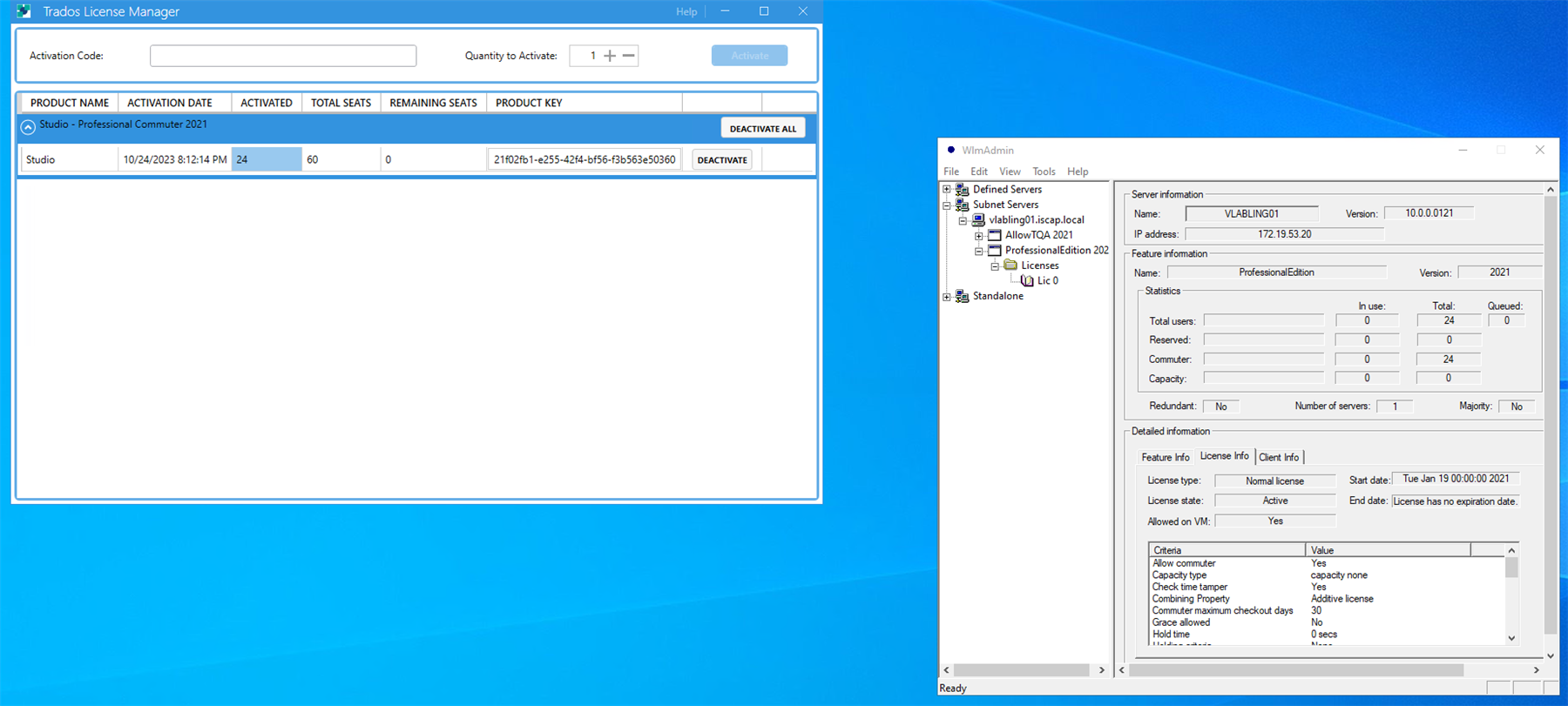Switch to the Feature Info tab

pyautogui.click(x=1166, y=457)
